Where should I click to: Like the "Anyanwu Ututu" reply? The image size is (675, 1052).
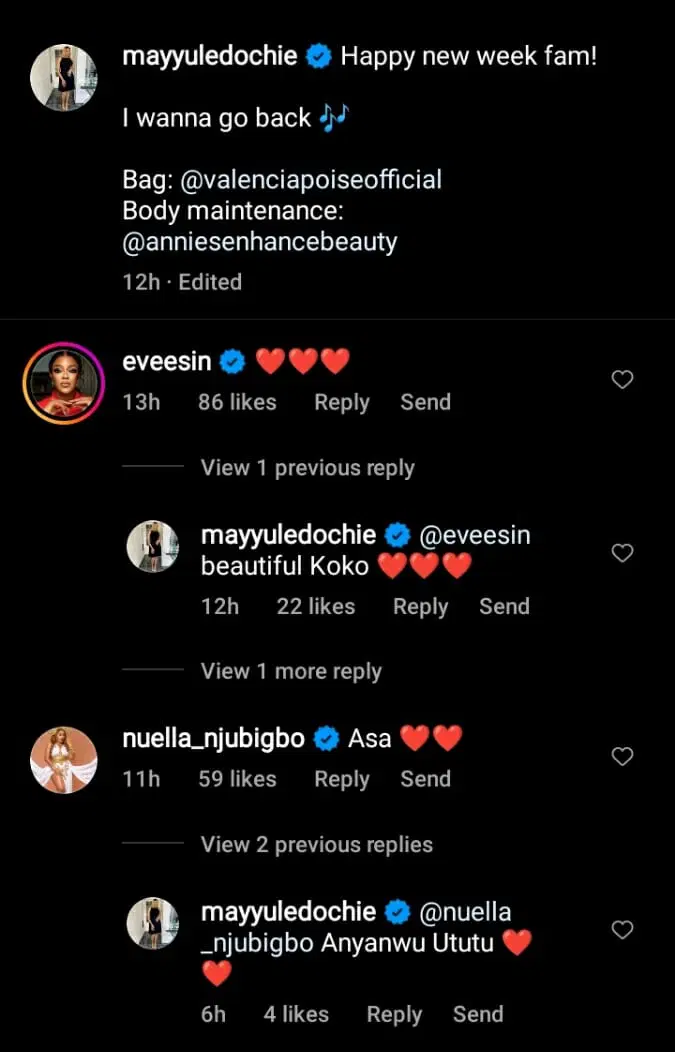pos(622,930)
